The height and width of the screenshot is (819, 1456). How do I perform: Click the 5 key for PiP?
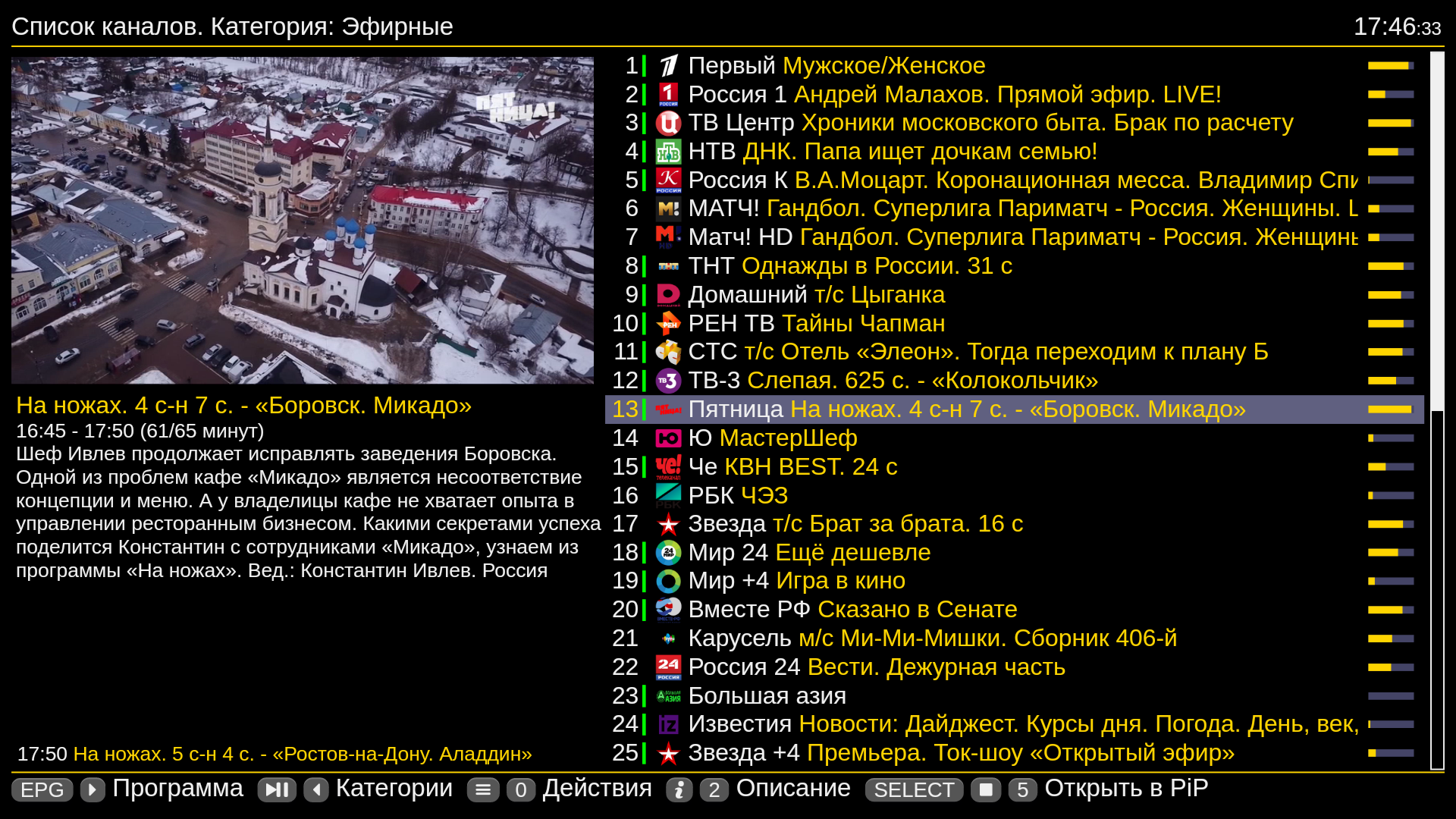tap(1022, 789)
